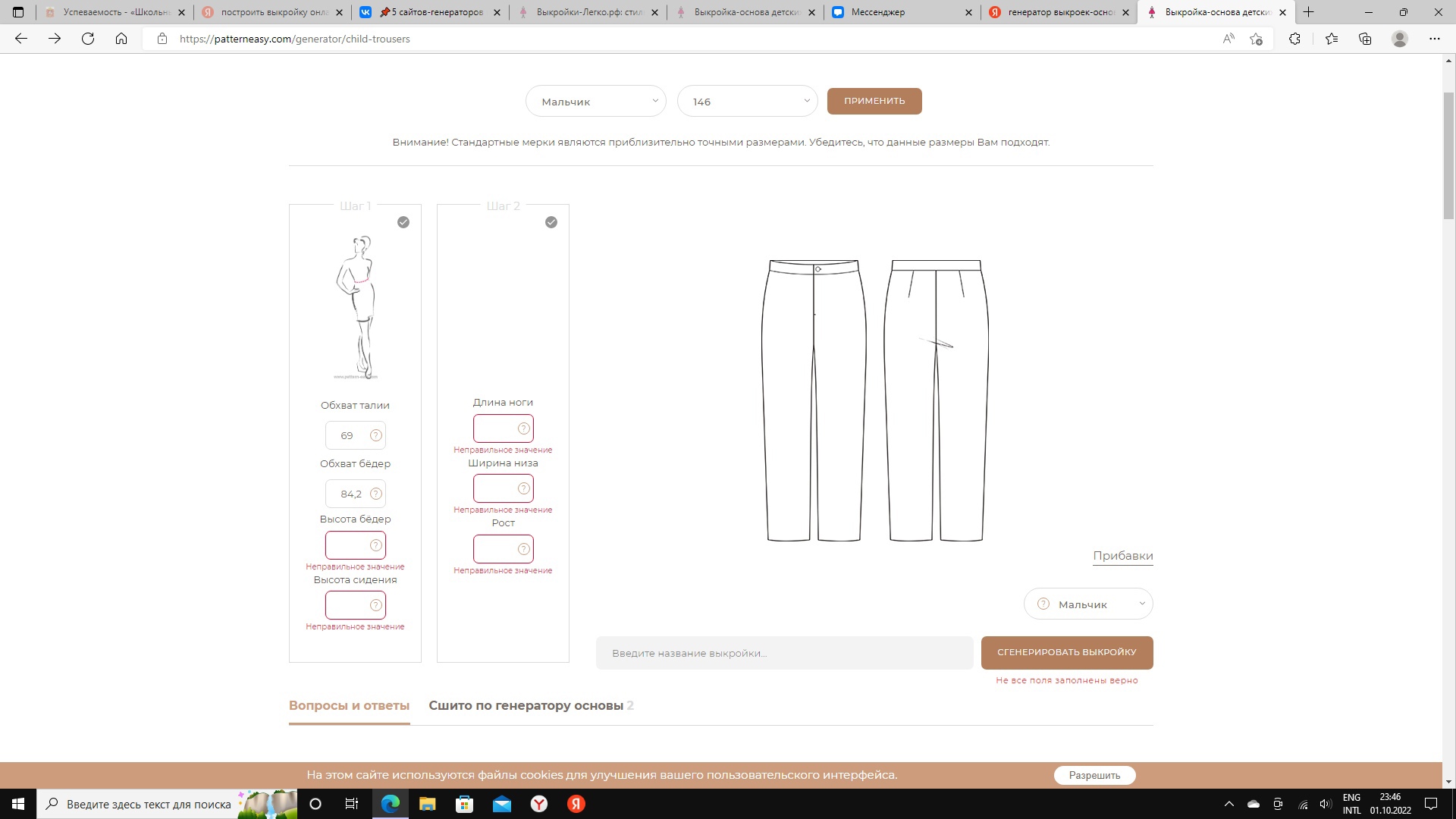Click help icon in Обхват бёдер field
Viewport: 1456px width, 819px height.
coord(375,494)
